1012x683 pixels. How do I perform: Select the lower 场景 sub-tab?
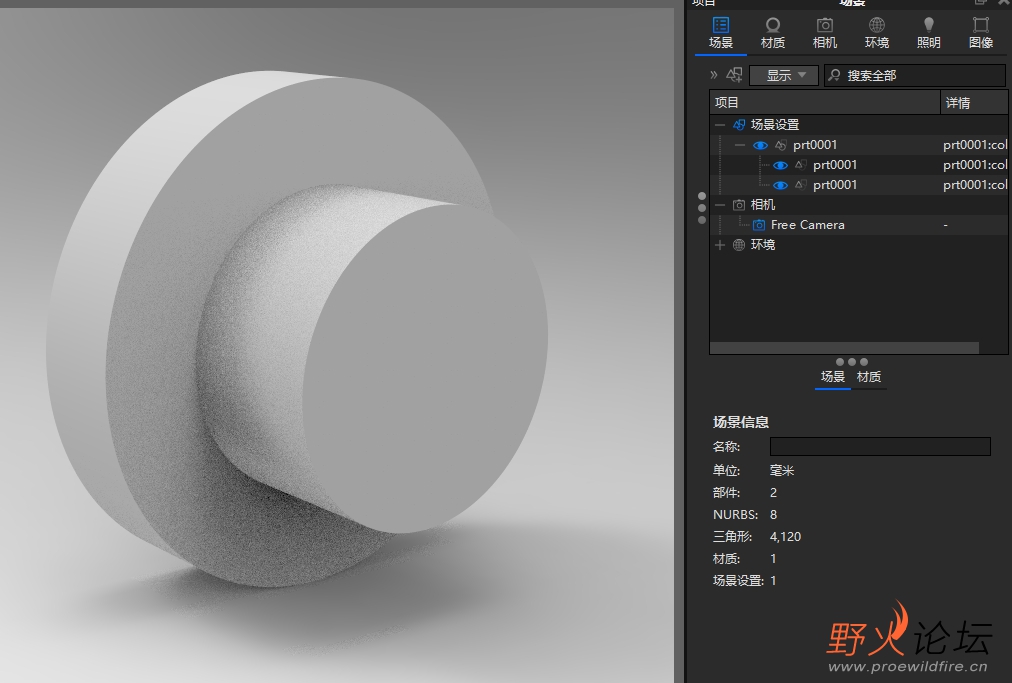tap(832, 377)
